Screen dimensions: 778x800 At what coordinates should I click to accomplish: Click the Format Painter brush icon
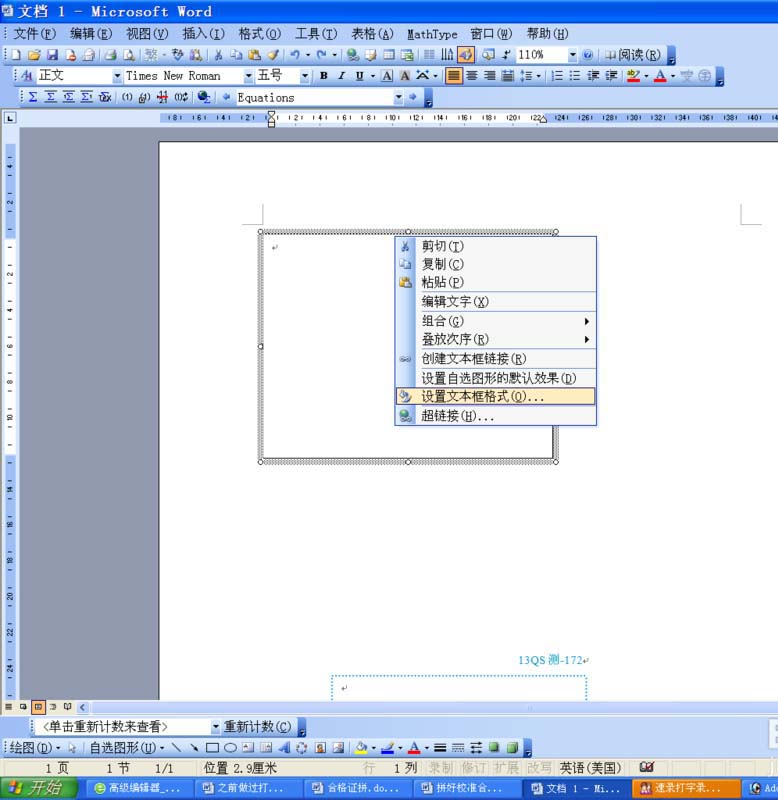click(273, 55)
